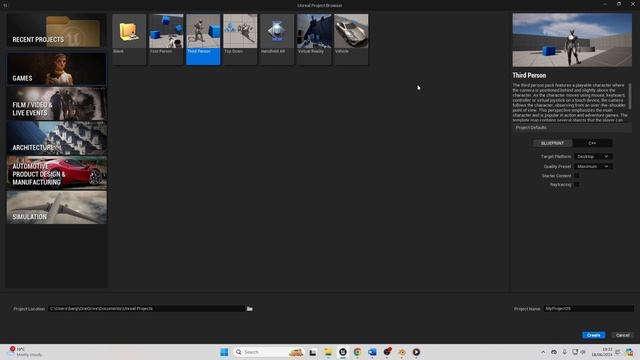The image size is (640, 360).
Task: Enable the Starter Content checkbox
Action: click(x=577, y=176)
